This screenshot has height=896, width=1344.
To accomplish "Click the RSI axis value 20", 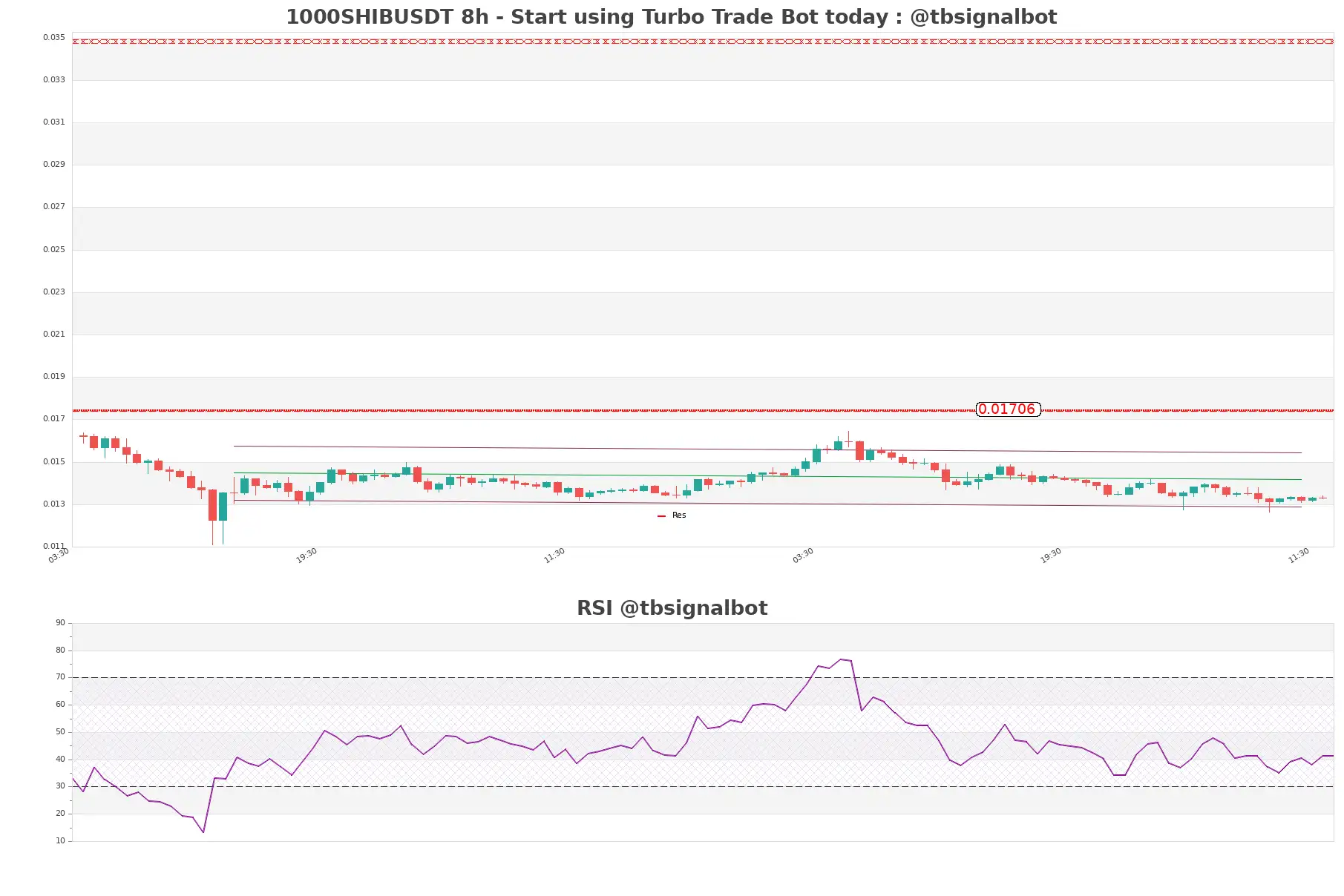I will (60, 814).
